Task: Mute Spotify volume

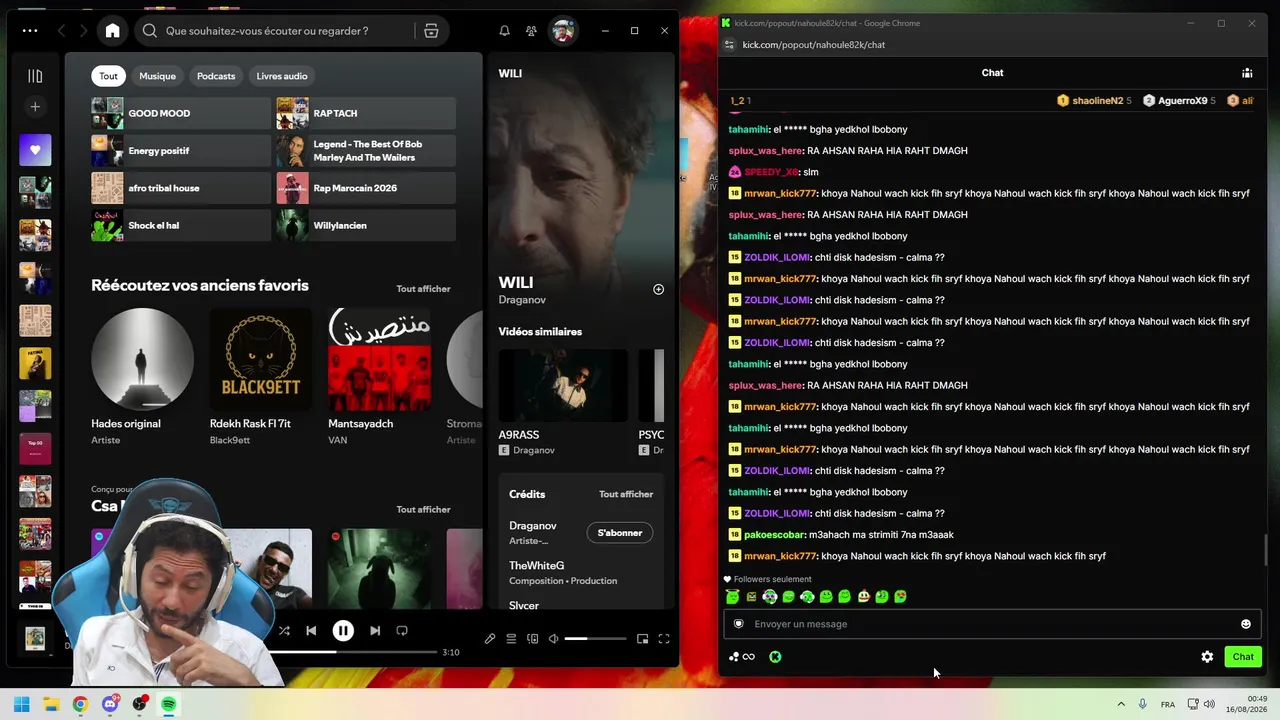Action: click(x=553, y=639)
